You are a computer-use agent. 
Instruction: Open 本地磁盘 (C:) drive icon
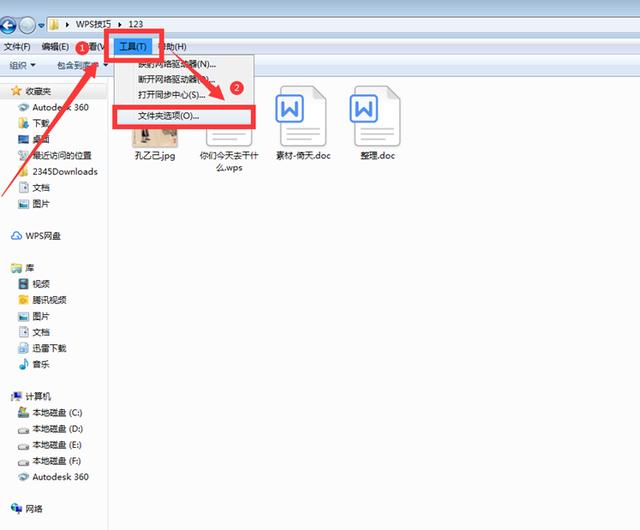pyautogui.click(x=24, y=412)
